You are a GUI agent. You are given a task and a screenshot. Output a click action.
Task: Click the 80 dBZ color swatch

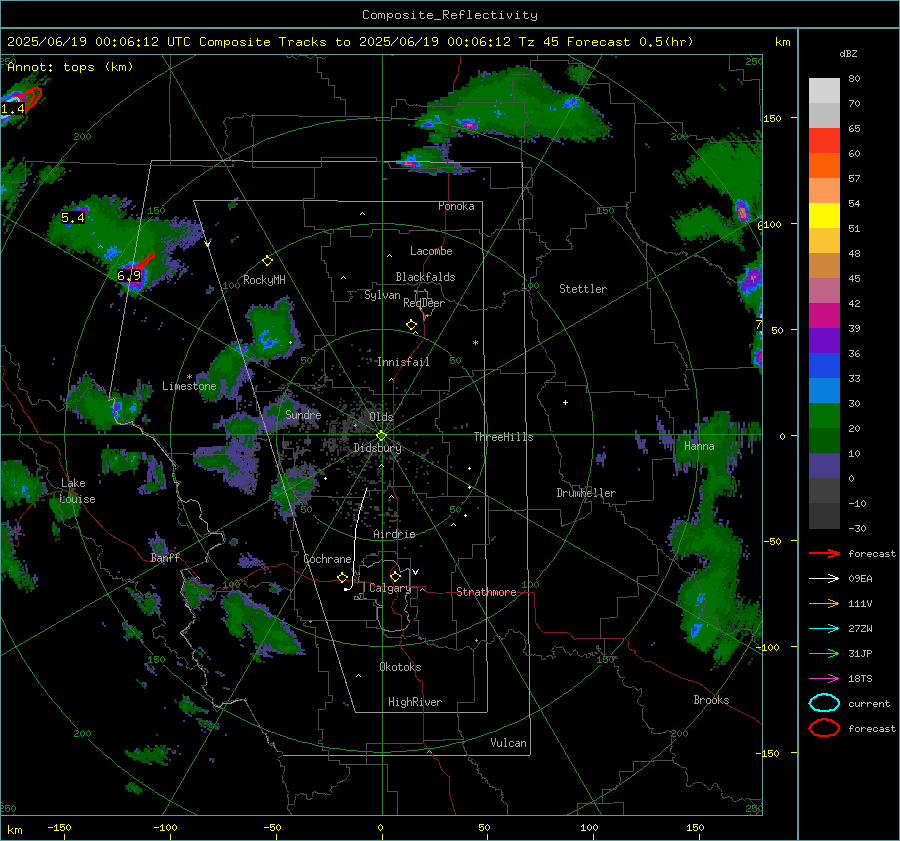(824, 91)
